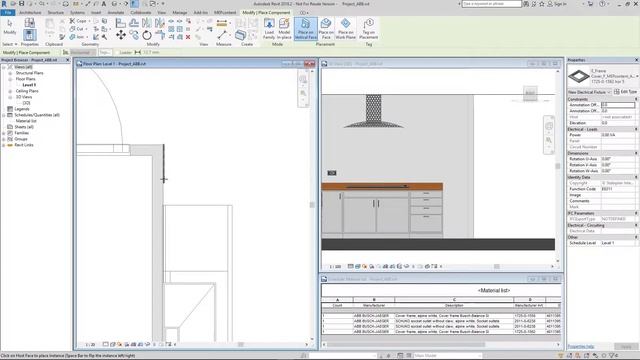Open New Electrical Fixture filter dropdown
The height and width of the screenshot is (360, 640).
590,92
